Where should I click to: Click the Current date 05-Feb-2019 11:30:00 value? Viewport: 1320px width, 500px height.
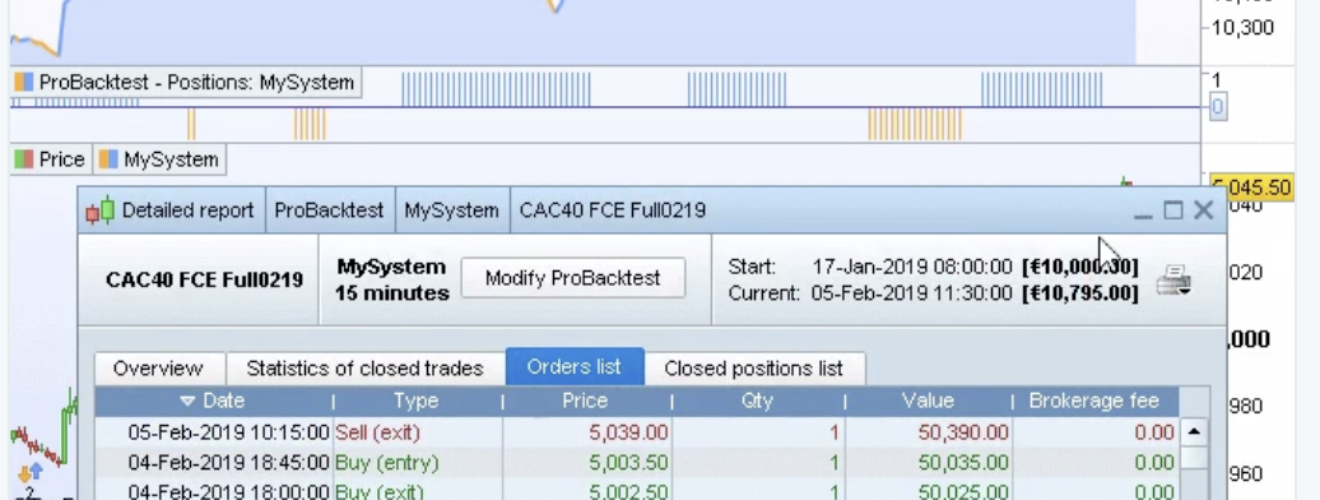pyautogui.click(x=912, y=293)
